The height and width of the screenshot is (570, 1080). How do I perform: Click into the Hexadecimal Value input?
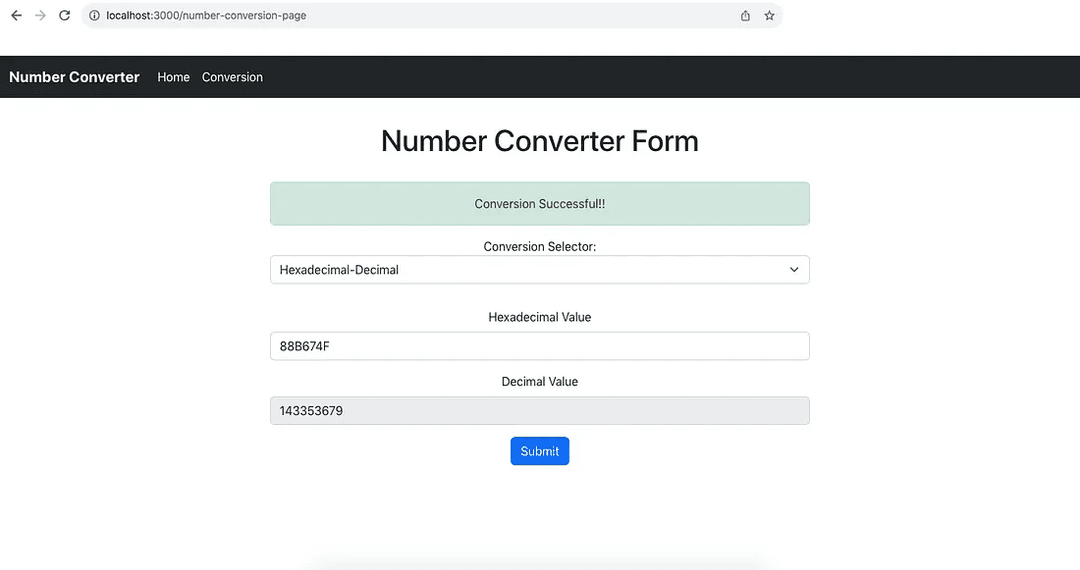tap(539, 346)
